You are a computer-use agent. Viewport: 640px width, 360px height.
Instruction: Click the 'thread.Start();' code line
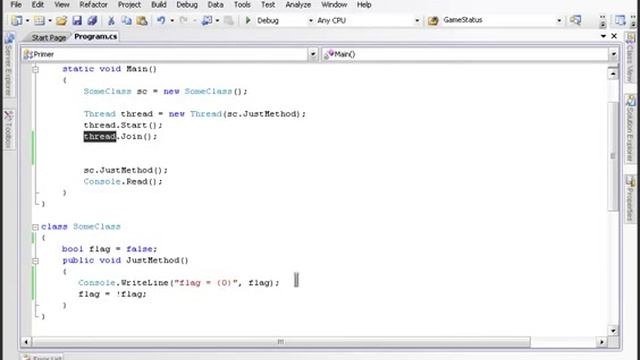coord(123,125)
